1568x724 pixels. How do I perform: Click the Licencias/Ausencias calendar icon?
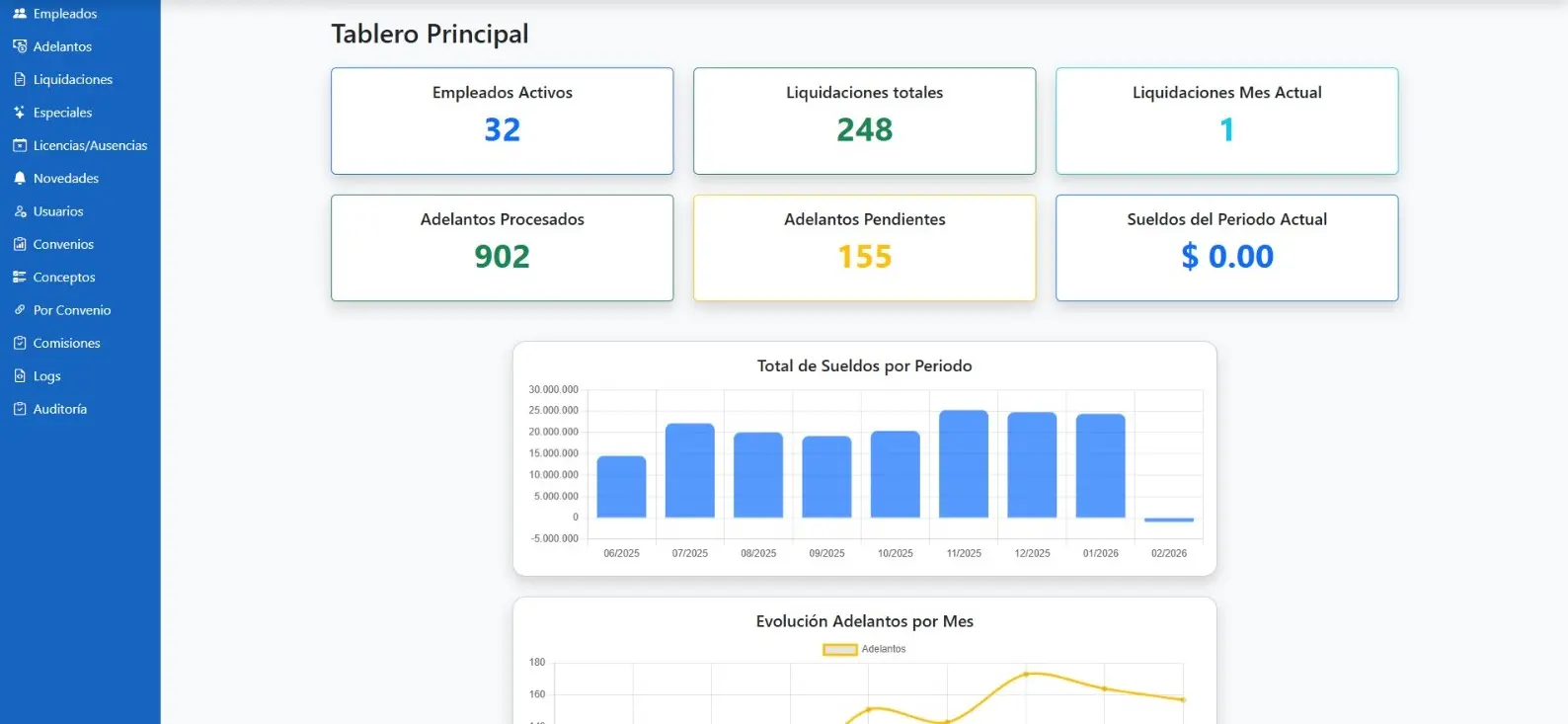tap(20, 145)
